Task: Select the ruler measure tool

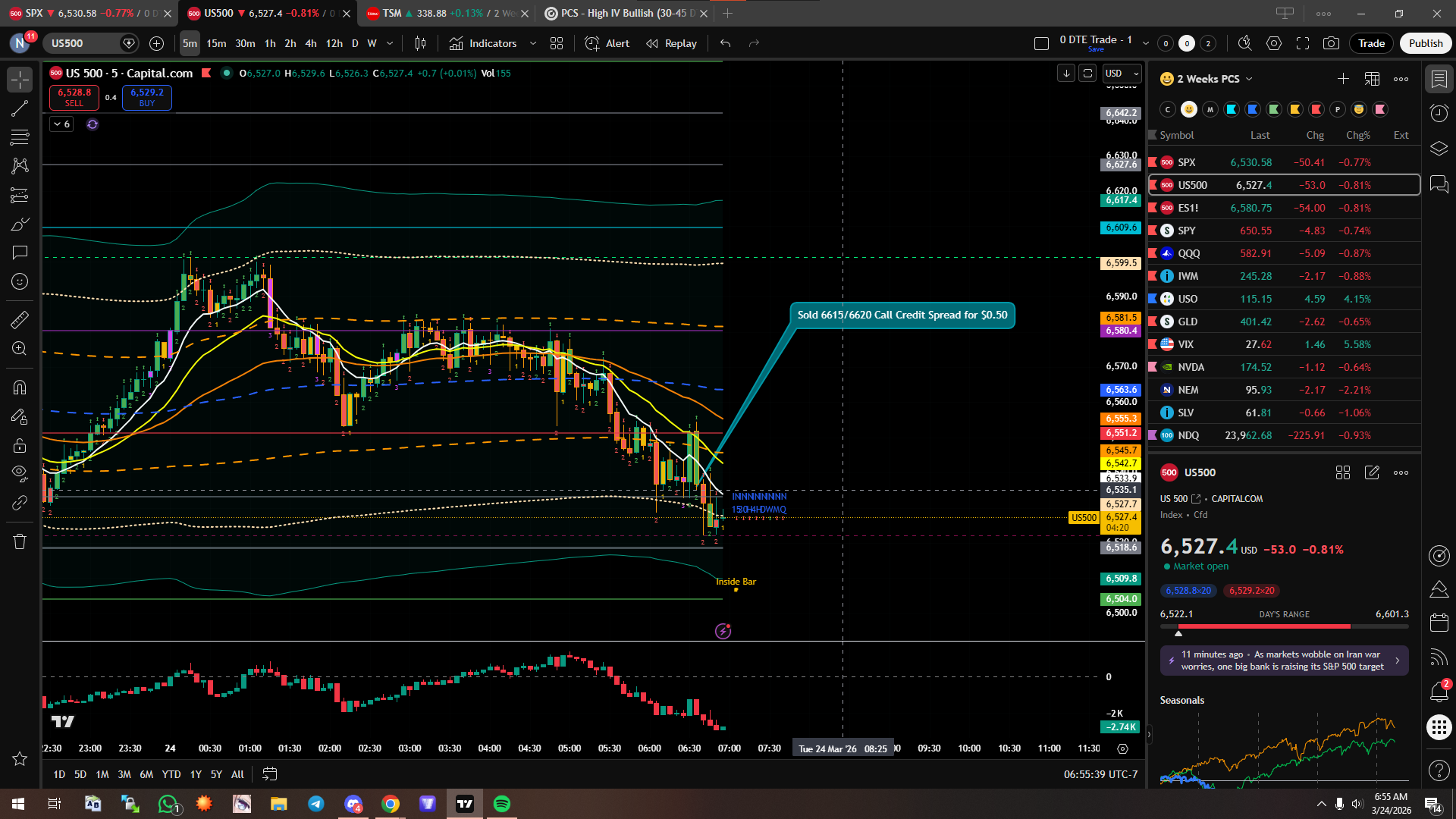Action: 20,320
